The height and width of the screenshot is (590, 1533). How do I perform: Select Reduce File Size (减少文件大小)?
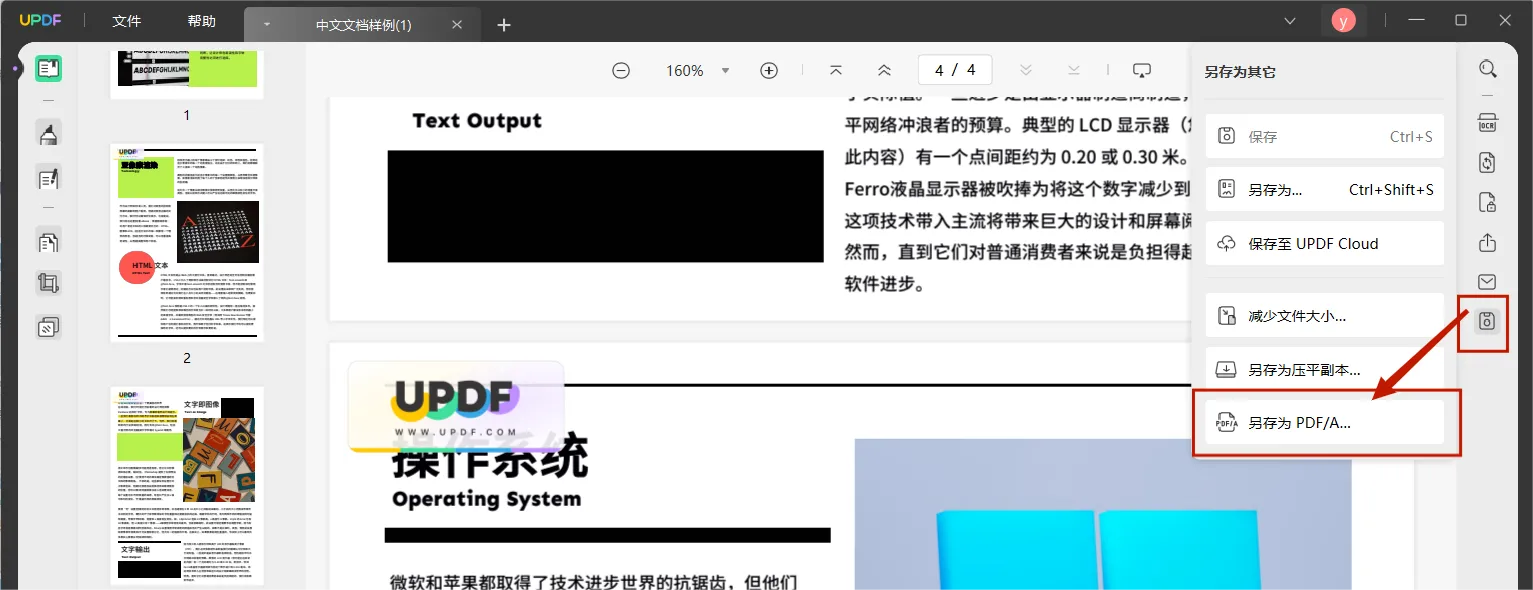[1324, 315]
